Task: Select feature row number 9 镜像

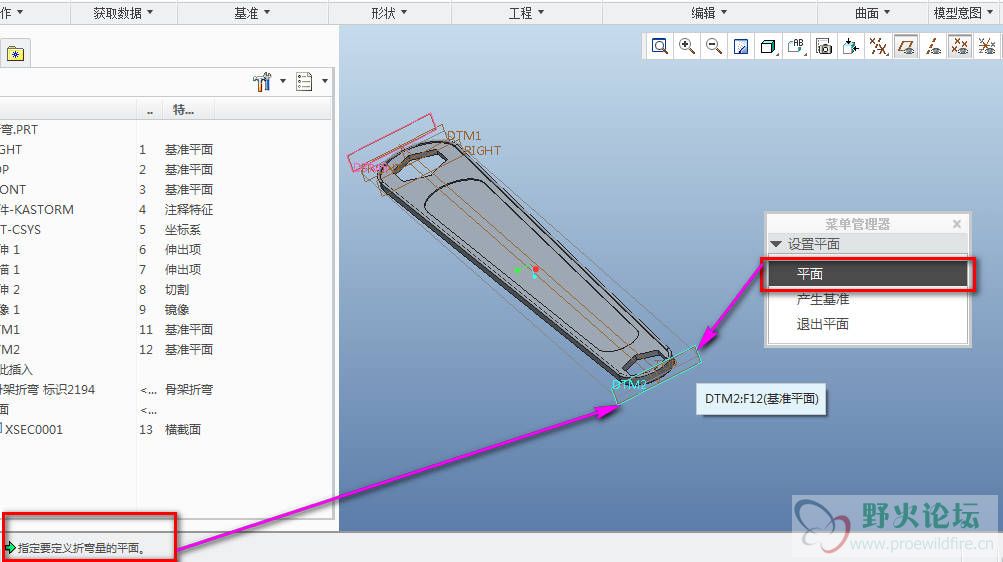Action: (164, 309)
